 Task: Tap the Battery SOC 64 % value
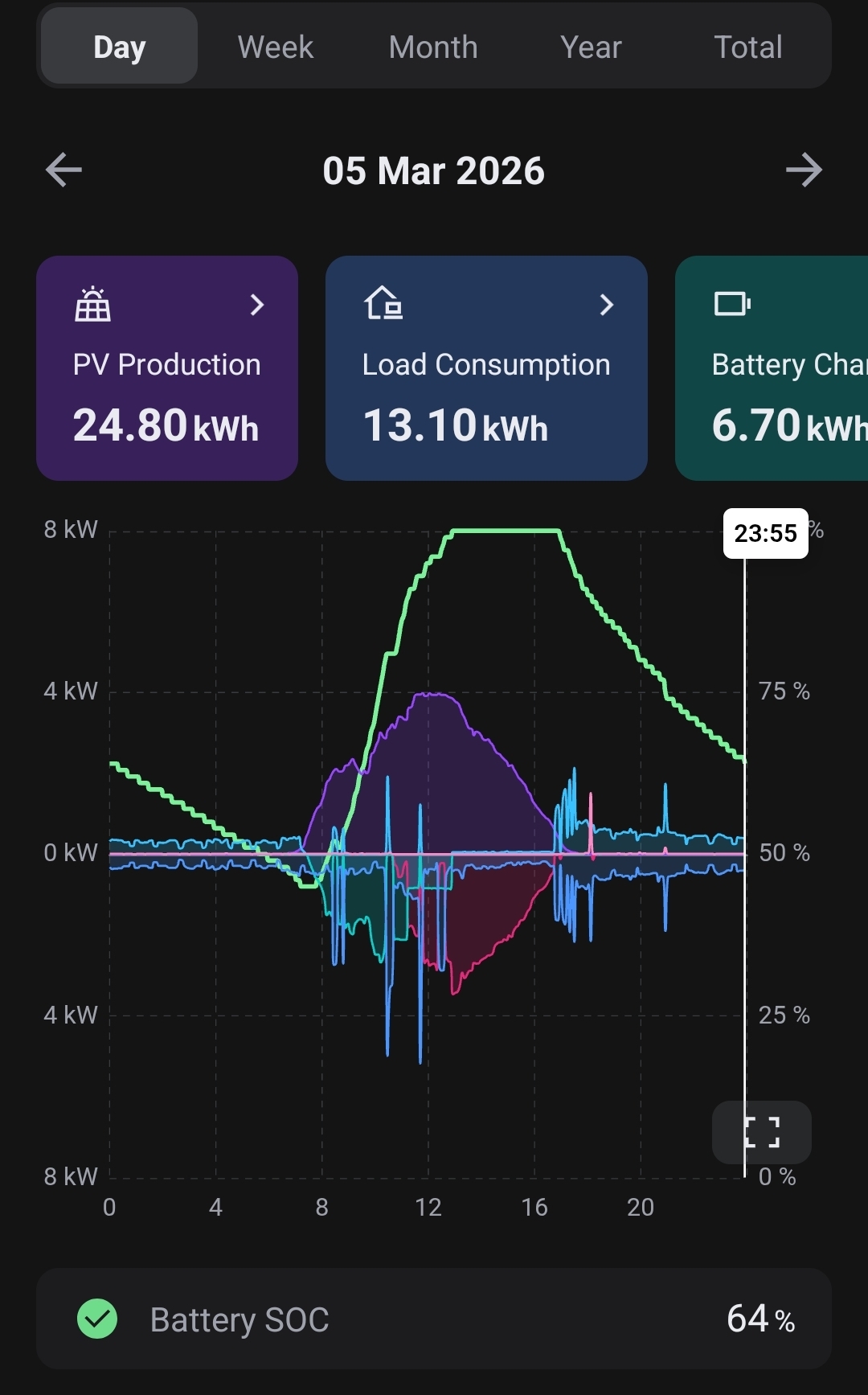(x=759, y=1319)
